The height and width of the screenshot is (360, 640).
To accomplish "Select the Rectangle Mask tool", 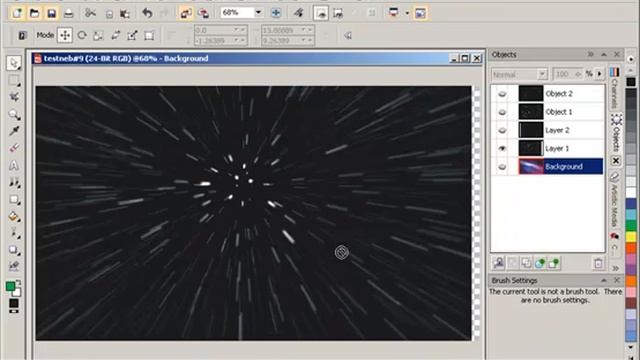I will [x=14, y=80].
